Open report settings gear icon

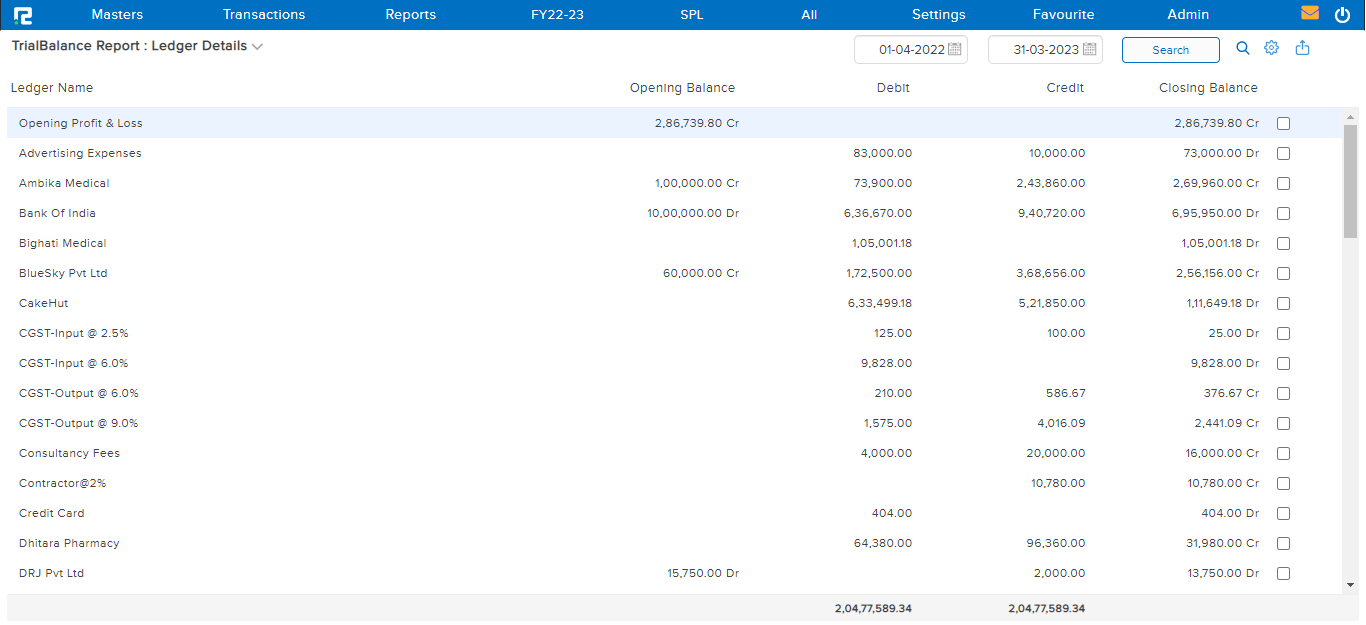[x=1272, y=48]
